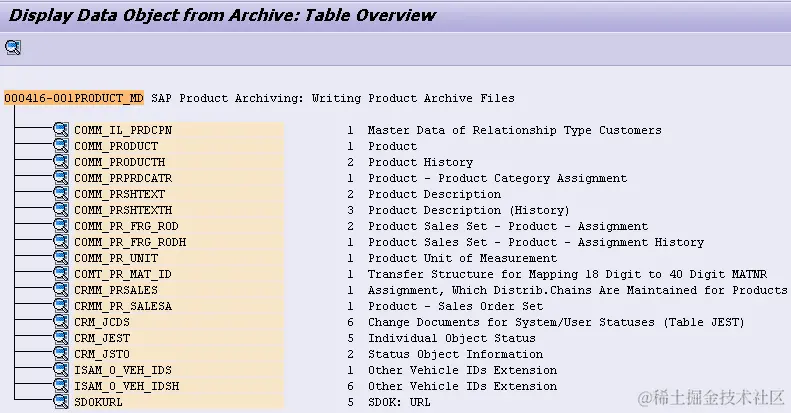Open detail icon for COMM_PRODUCT
791x413 pixels.
tap(61, 146)
